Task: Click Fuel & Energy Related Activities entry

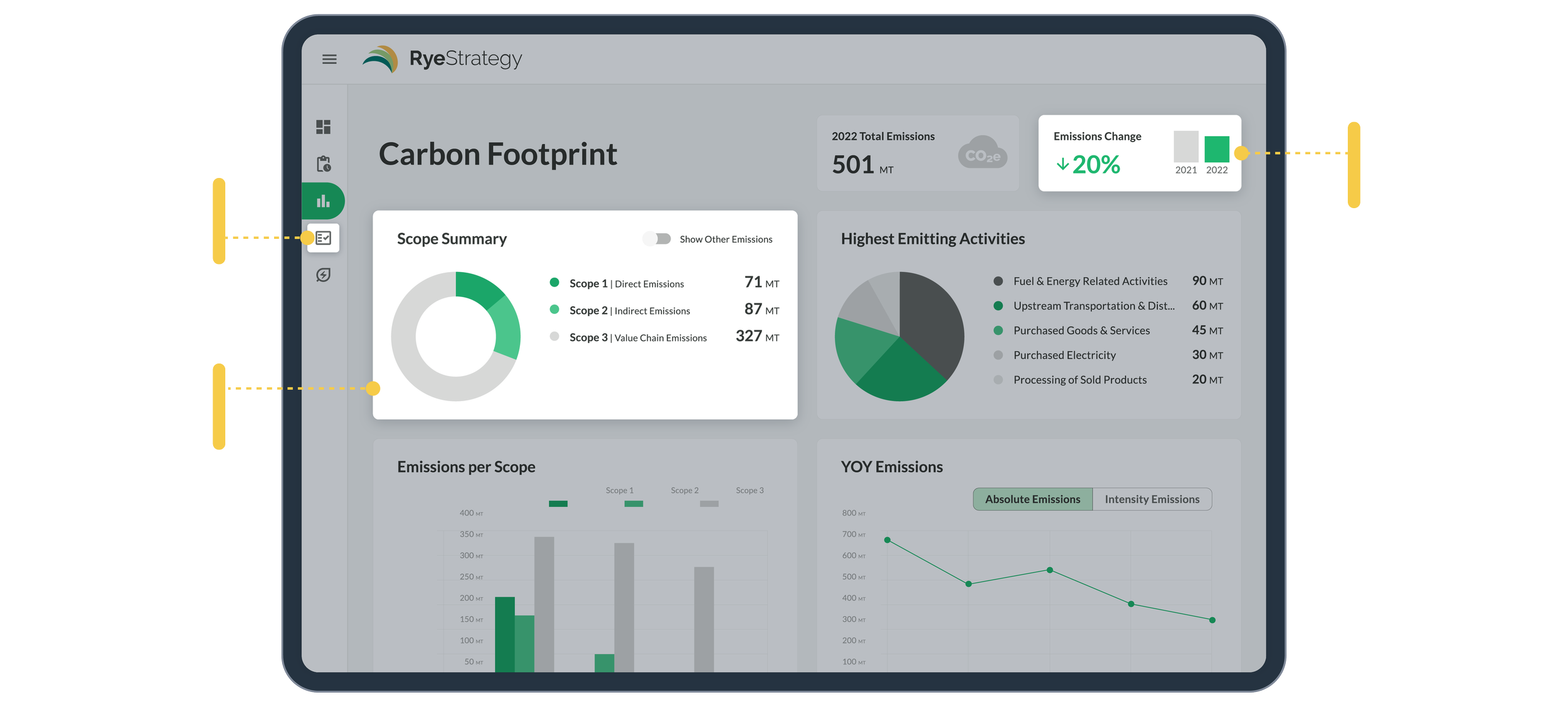Action: click(x=1090, y=281)
